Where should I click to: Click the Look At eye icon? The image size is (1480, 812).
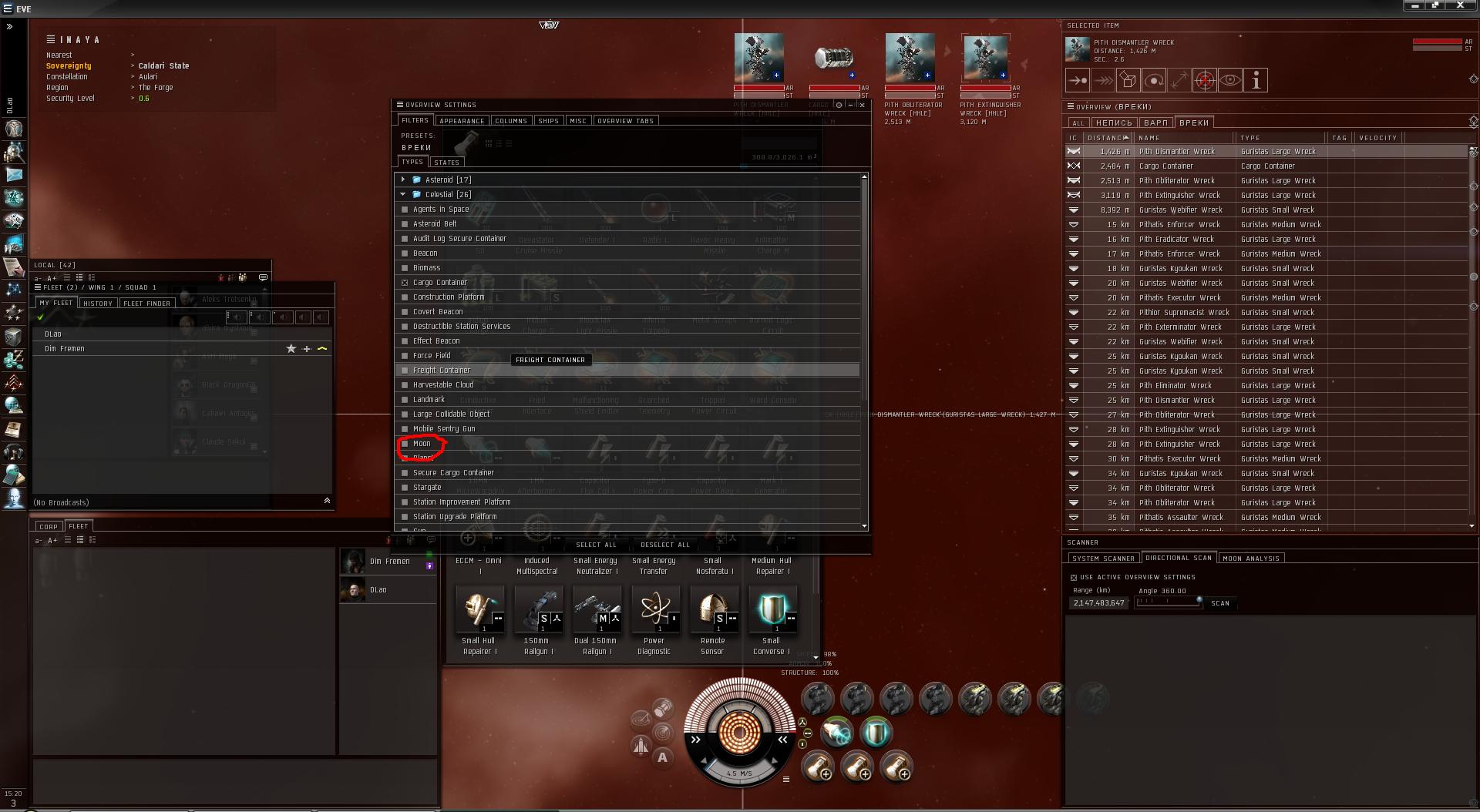point(1230,80)
